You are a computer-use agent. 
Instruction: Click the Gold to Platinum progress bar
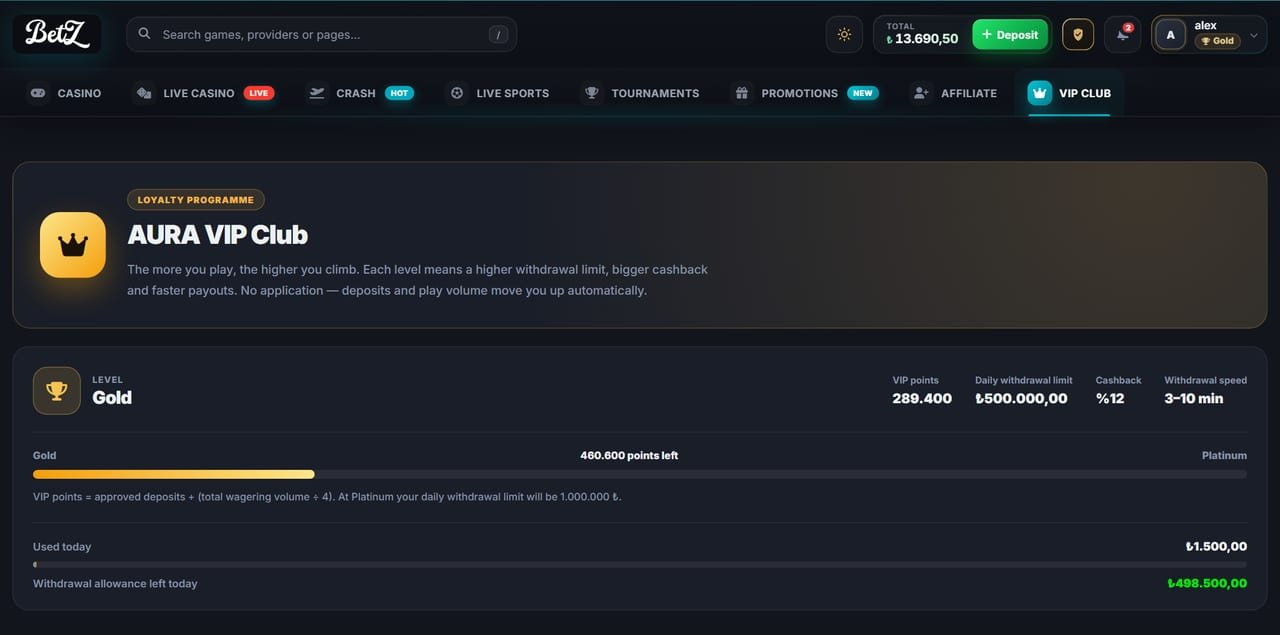tap(640, 474)
